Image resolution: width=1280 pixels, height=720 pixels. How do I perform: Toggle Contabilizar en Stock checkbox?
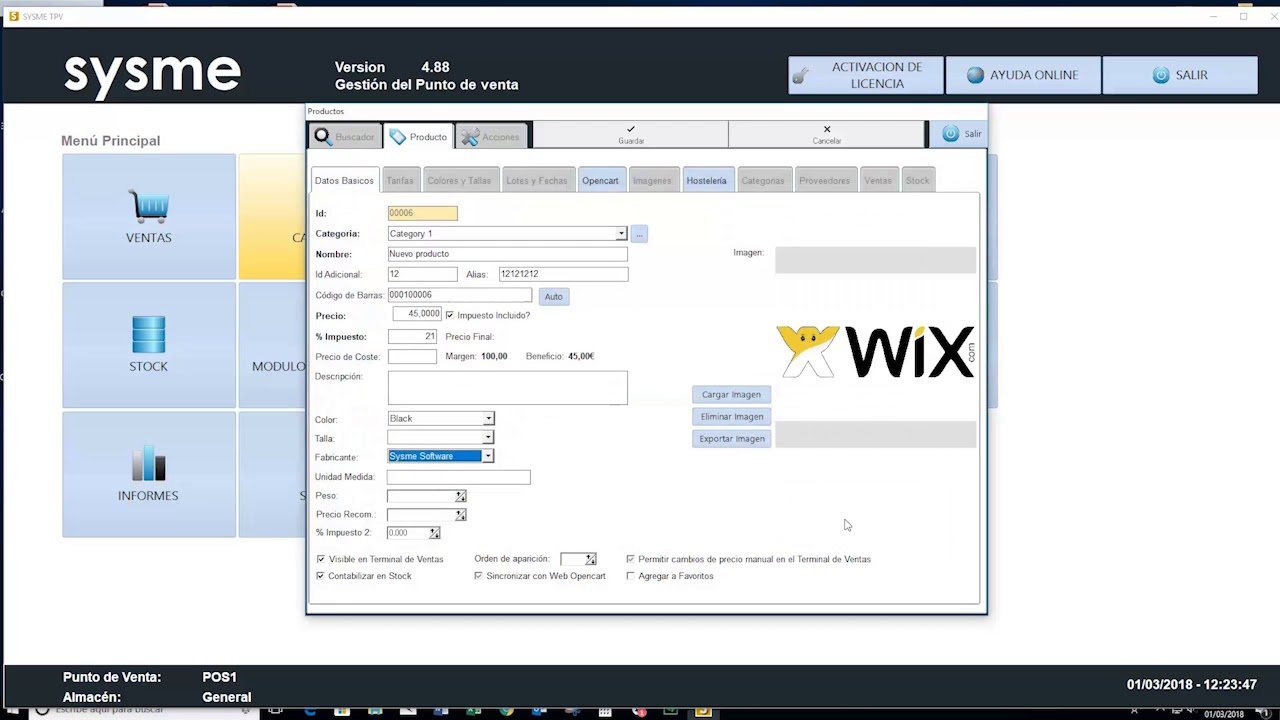click(x=320, y=576)
